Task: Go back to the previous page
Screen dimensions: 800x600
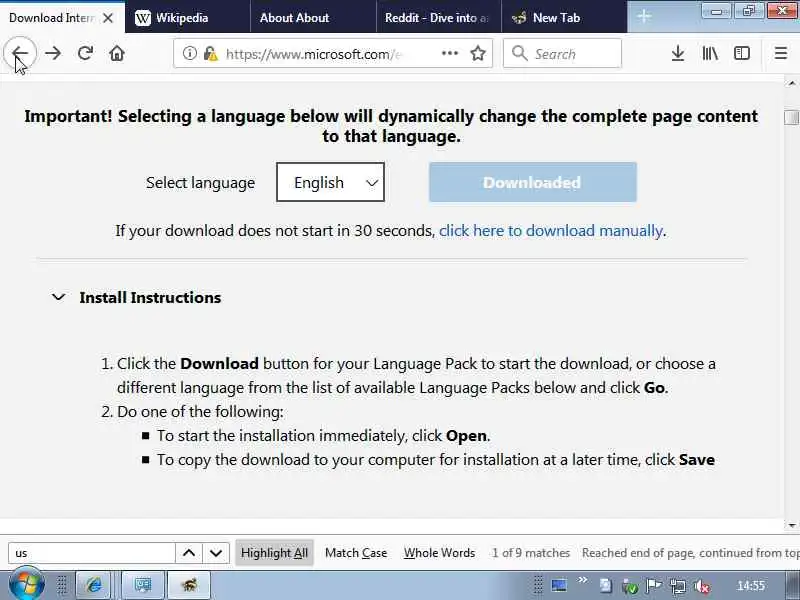Action: (x=20, y=53)
